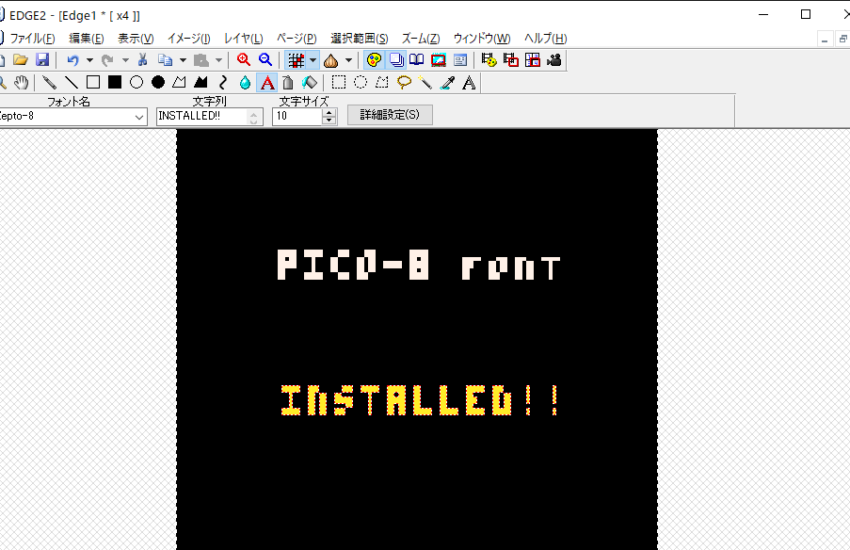Screen dimensions: 850x550
Task: Open the copy options dropdown arrow
Action: point(183,60)
